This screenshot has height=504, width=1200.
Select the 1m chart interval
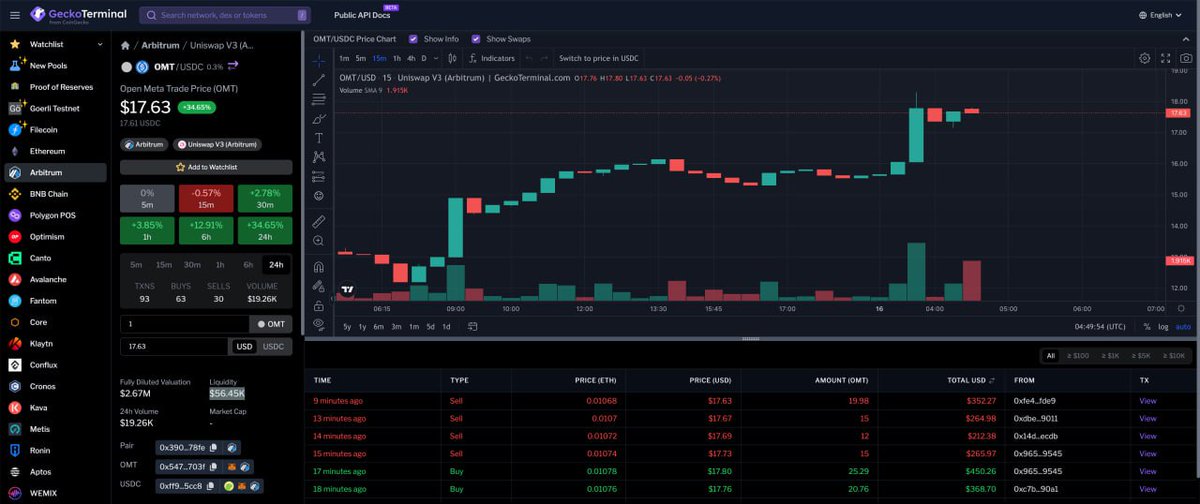(x=344, y=58)
